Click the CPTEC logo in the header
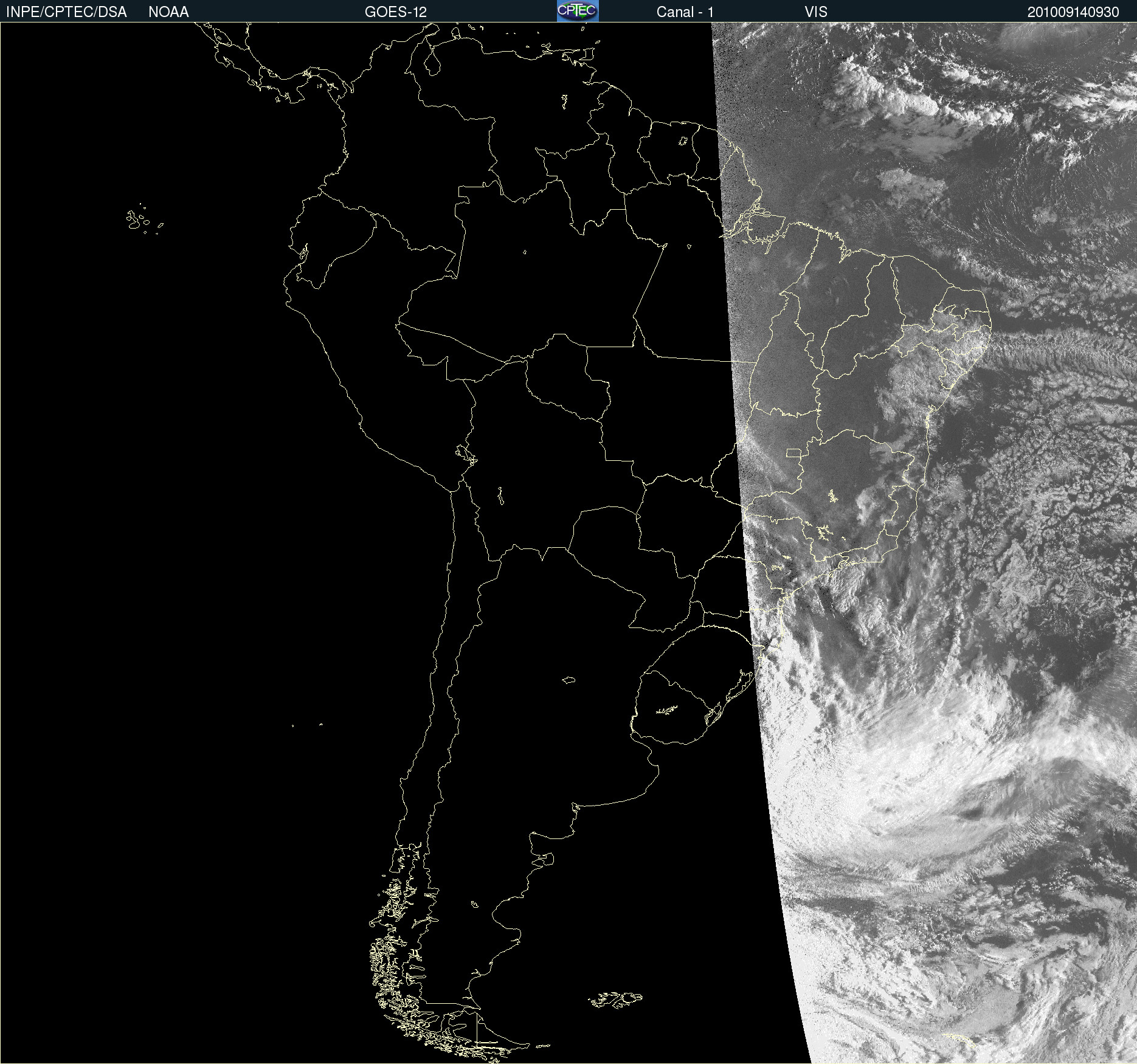 tap(578, 11)
